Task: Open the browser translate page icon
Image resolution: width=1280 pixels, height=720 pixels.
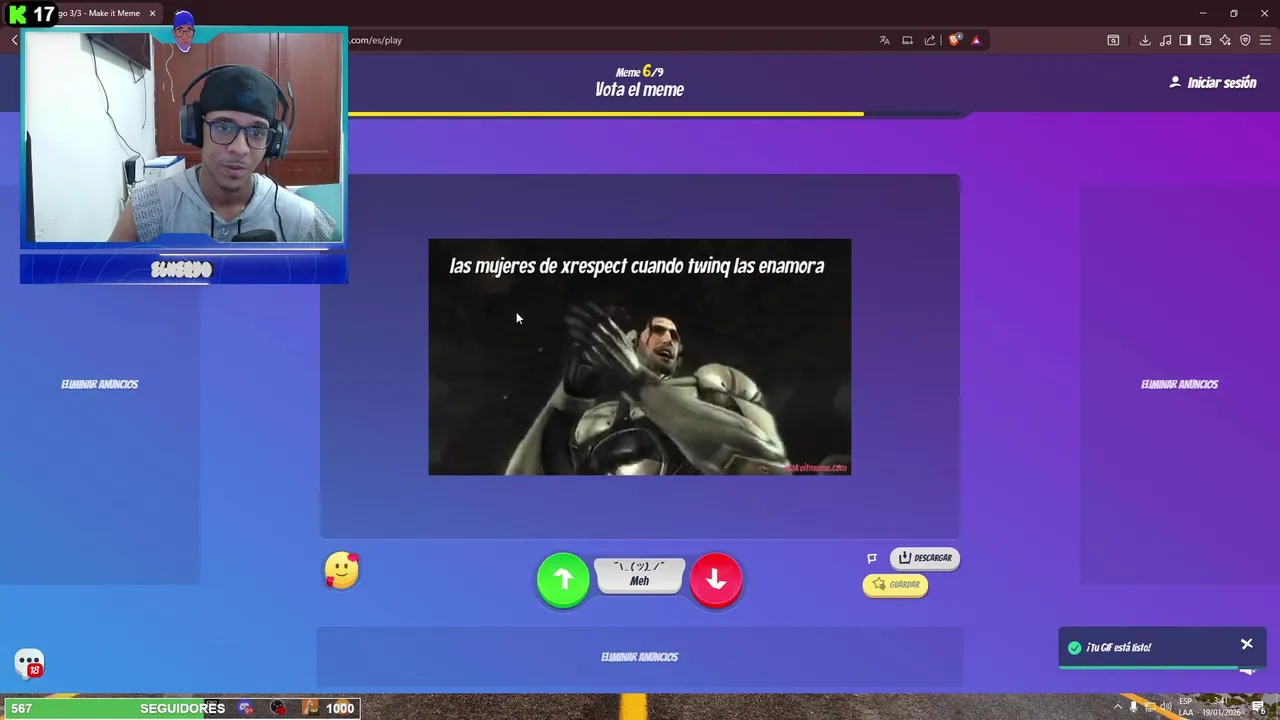Action: click(x=884, y=40)
